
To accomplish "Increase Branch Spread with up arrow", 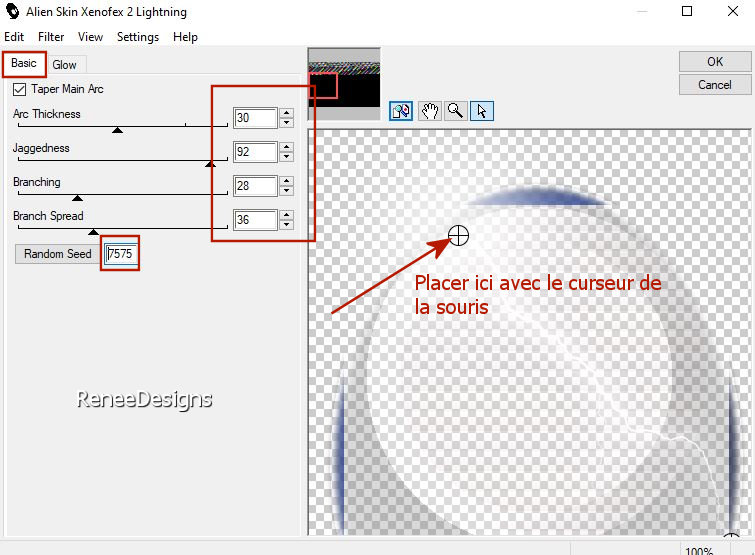I will point(286,215).
